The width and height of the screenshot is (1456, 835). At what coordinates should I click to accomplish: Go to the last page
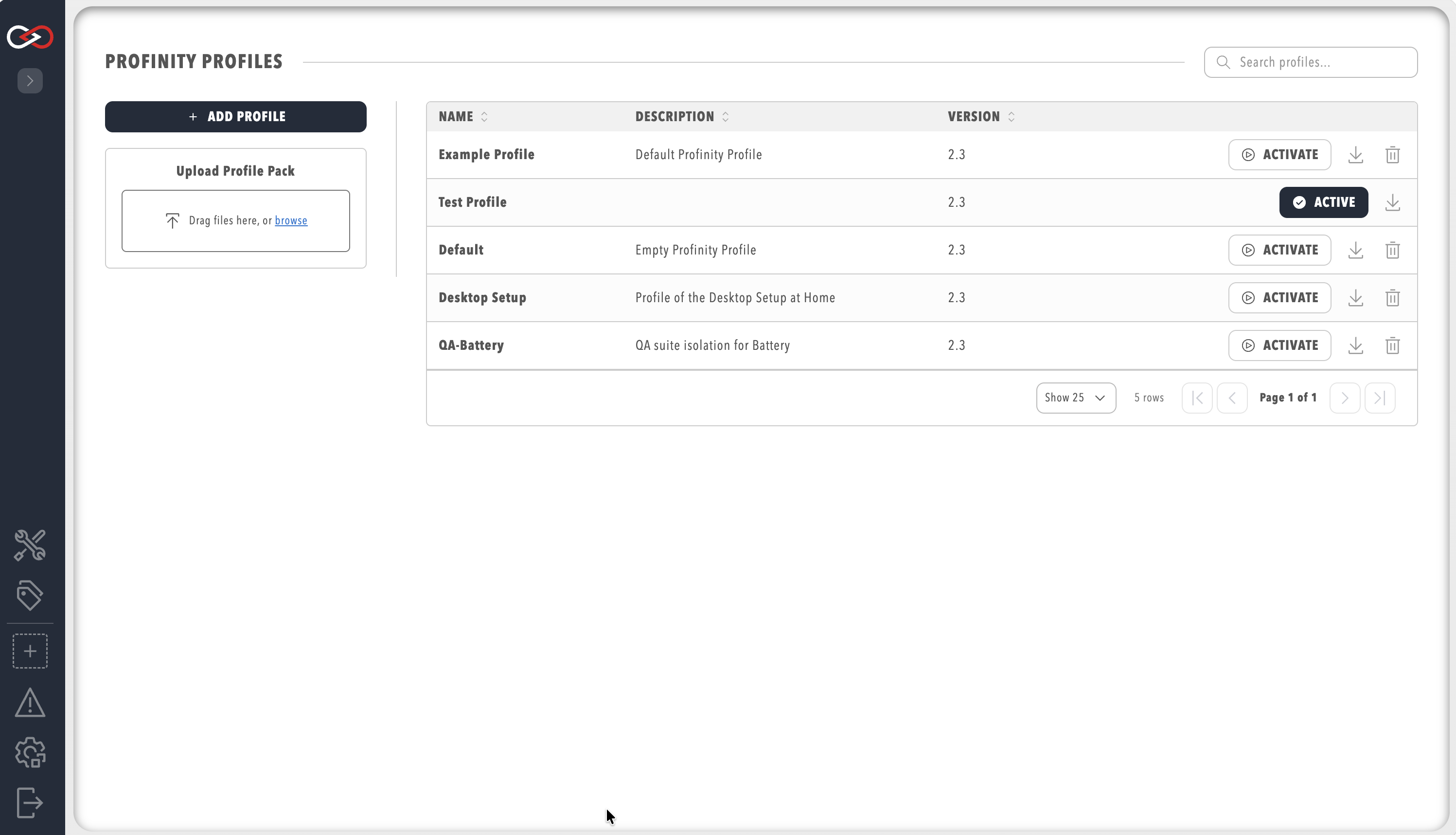pos(1380,398)
